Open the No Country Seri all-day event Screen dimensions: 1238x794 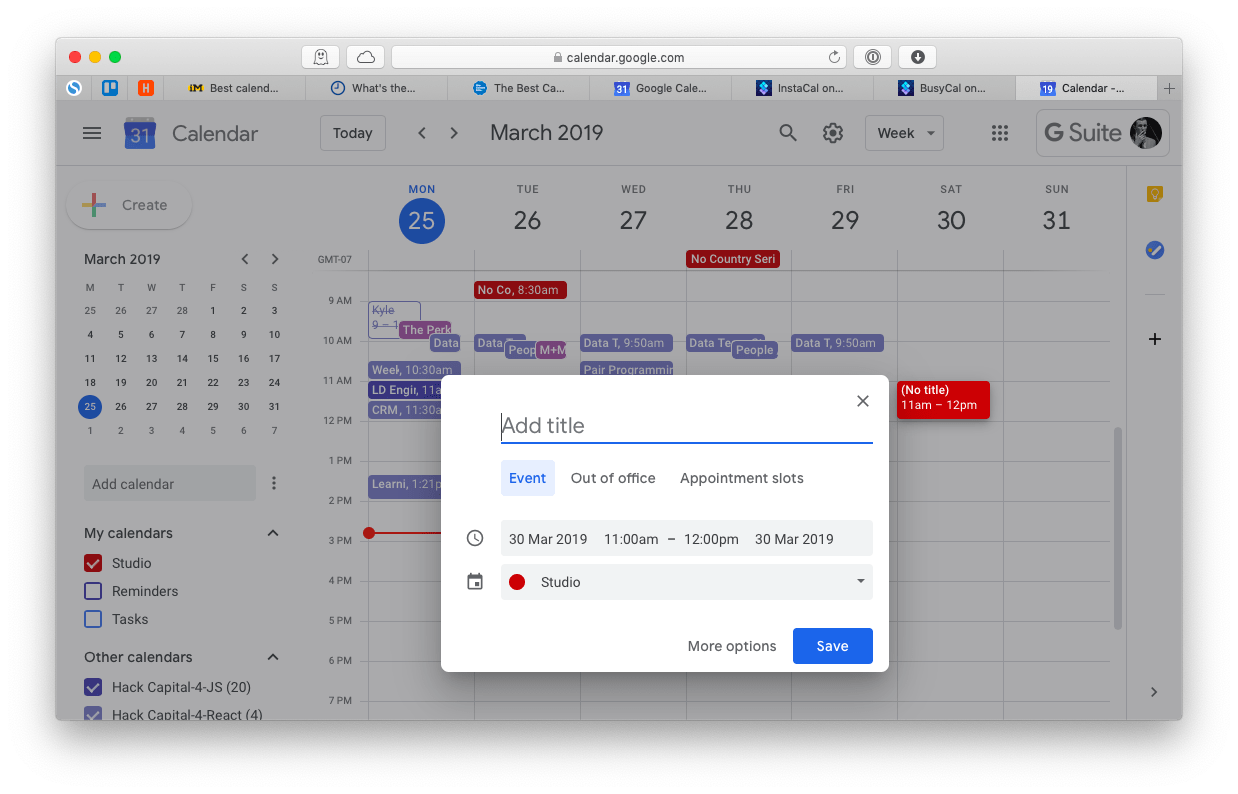733,259
